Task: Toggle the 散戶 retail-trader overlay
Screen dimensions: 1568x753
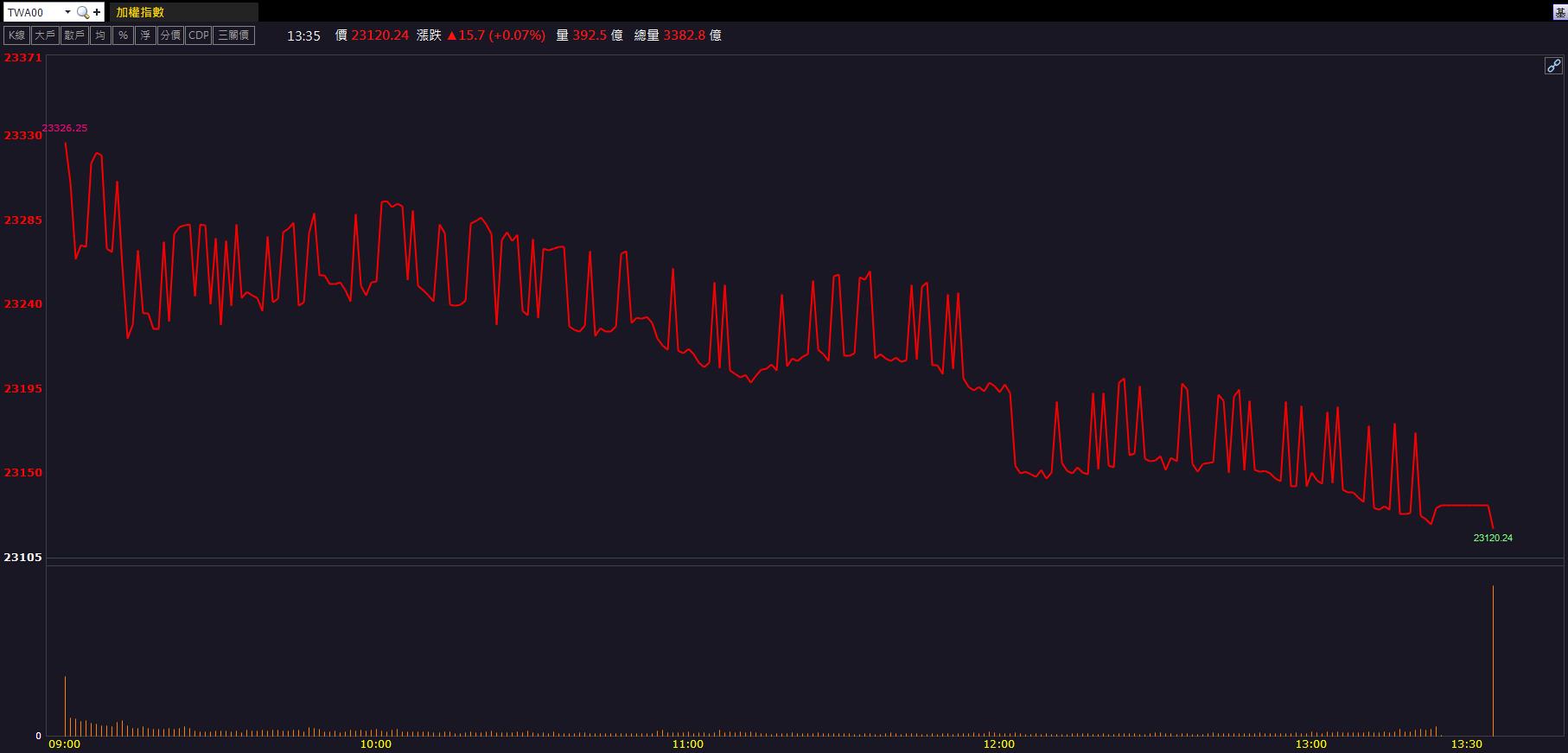Action: [74, 35]
